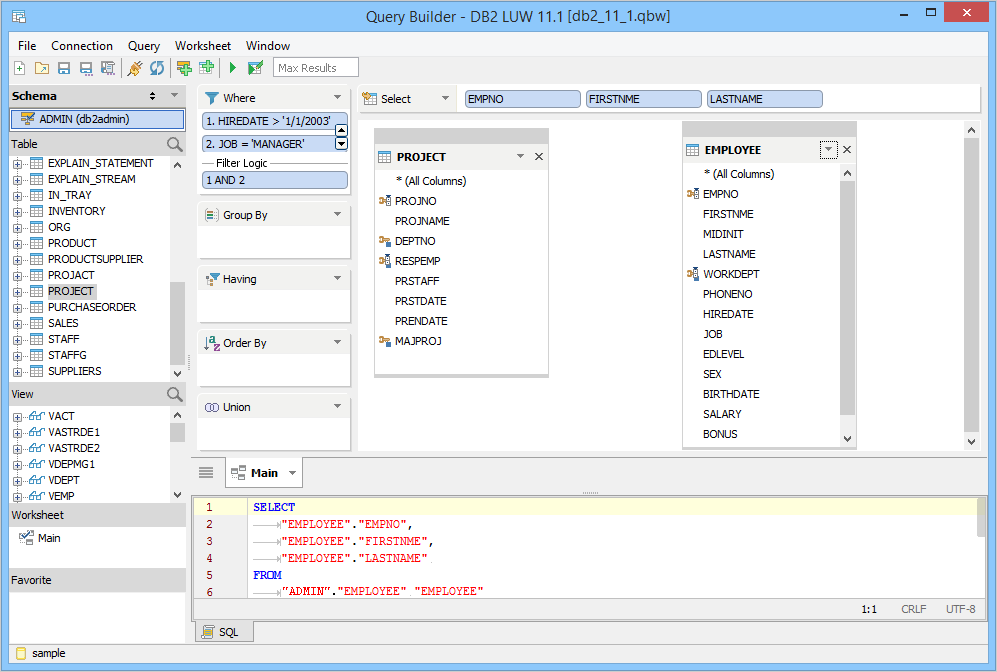Move filter down with the arrow stepper
The width and height of the screenshot is (997, 672).
point(341,144)
